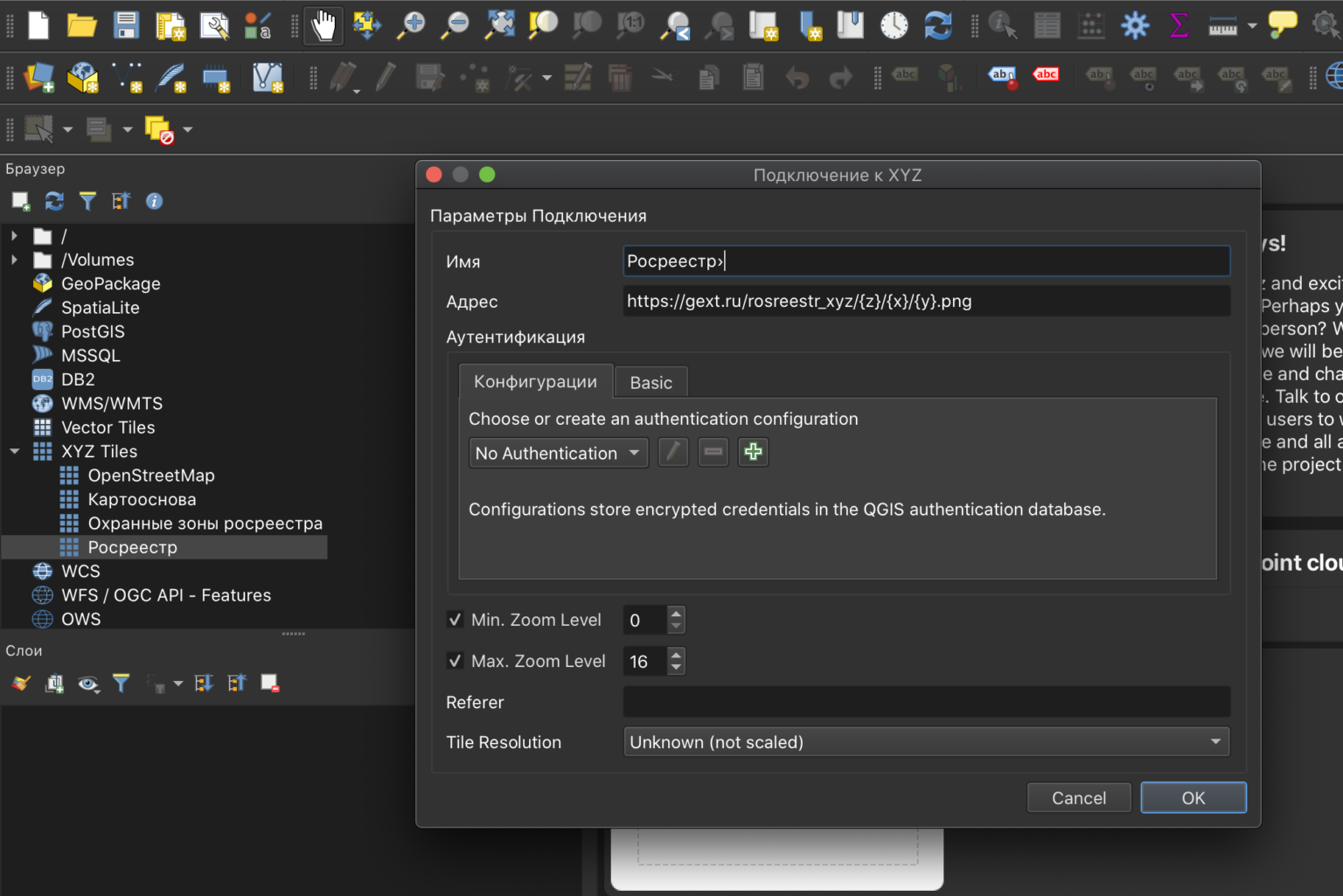This screenshot has width=1343, height=896.
Task: Select the Pan Map tool
Action: click(323, 25)
